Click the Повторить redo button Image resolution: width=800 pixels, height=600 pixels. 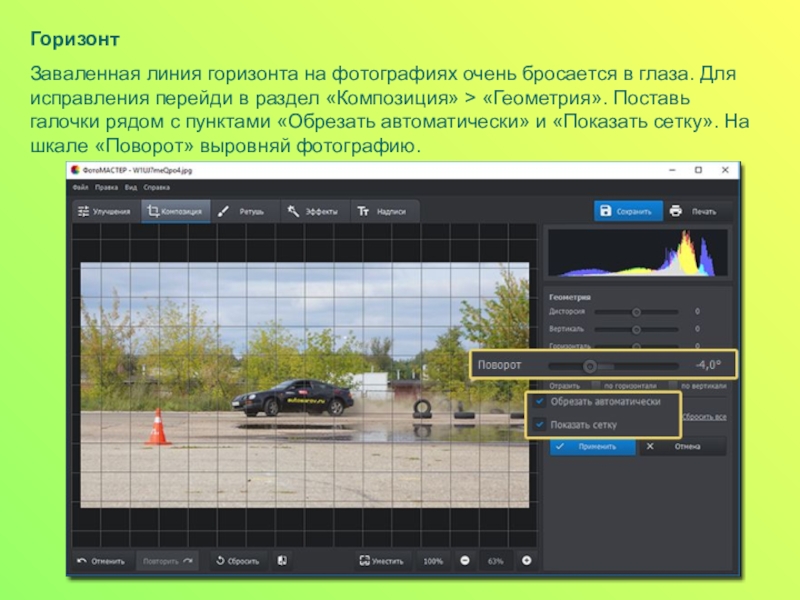click(167, 561)
